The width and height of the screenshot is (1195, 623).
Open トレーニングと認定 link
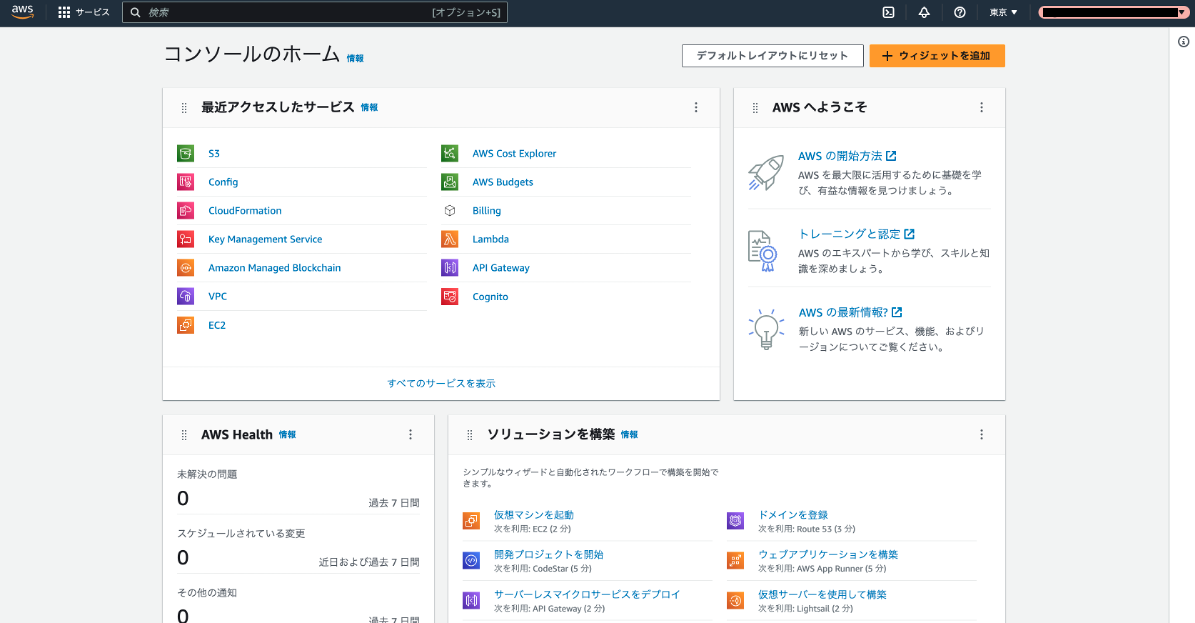pos(857,234)
